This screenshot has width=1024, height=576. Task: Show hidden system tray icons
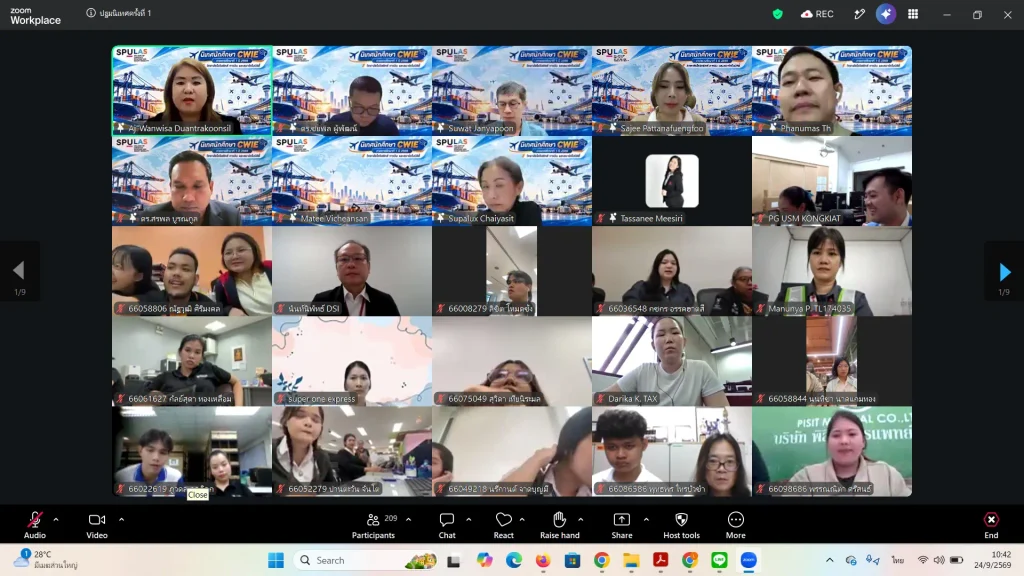pyautogui.click(x=829, y=560)
